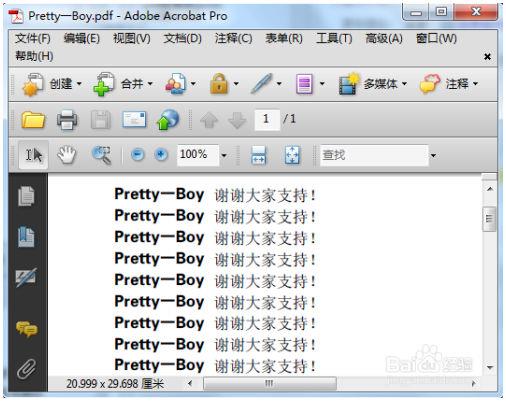Open the collaborate people icon
Screen dimensions: 506x401
point(175,84)
